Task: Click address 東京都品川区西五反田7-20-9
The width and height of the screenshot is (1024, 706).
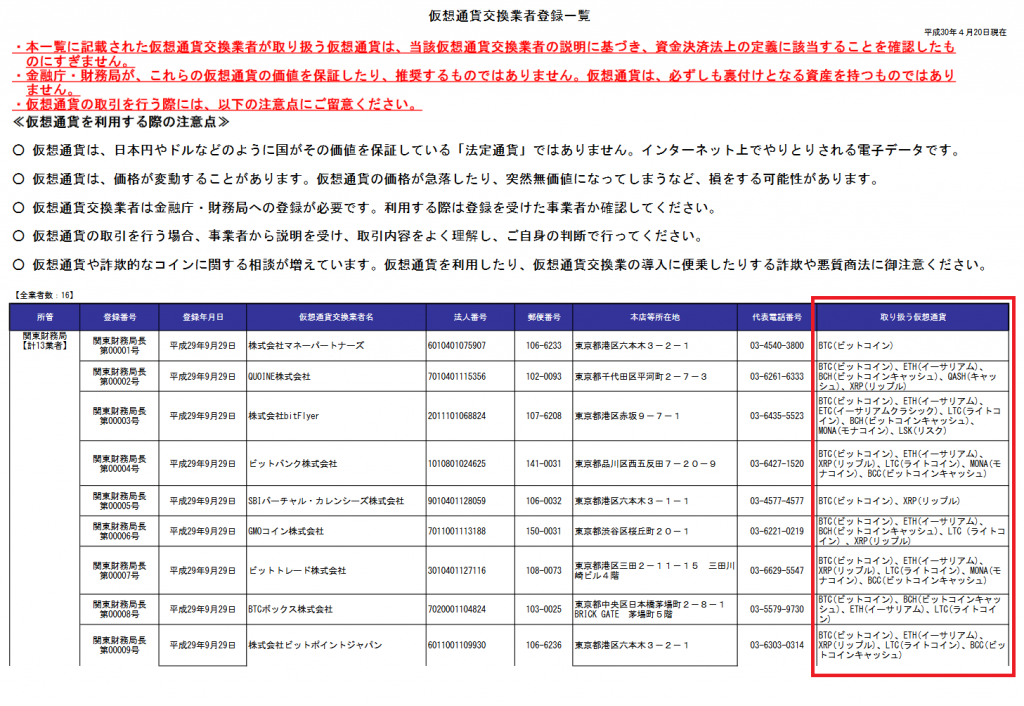Action: point(645,464)
